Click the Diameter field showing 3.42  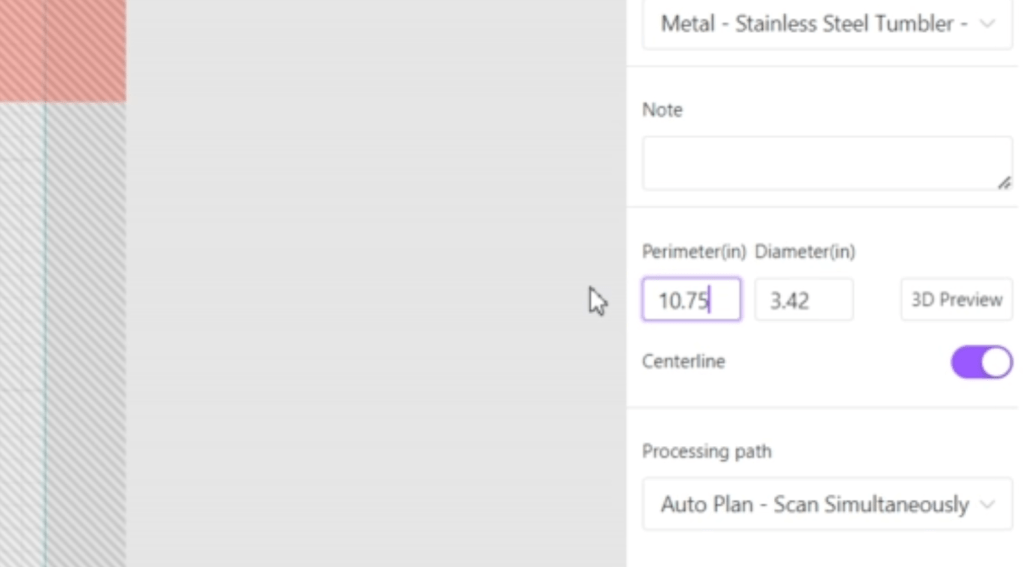tap(803, 300)
